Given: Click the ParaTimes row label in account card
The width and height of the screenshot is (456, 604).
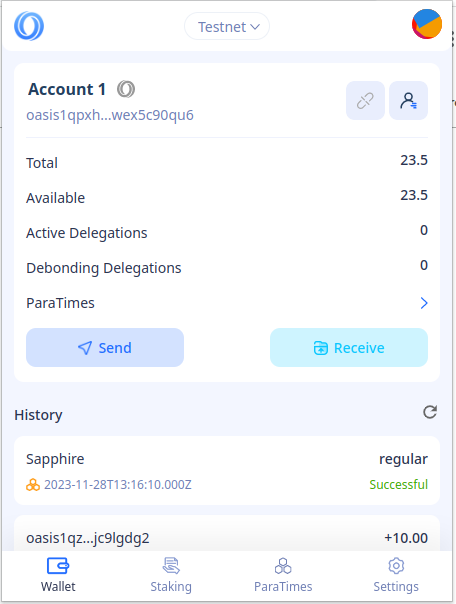Looking at the screenshot, I should coord(60,303).
